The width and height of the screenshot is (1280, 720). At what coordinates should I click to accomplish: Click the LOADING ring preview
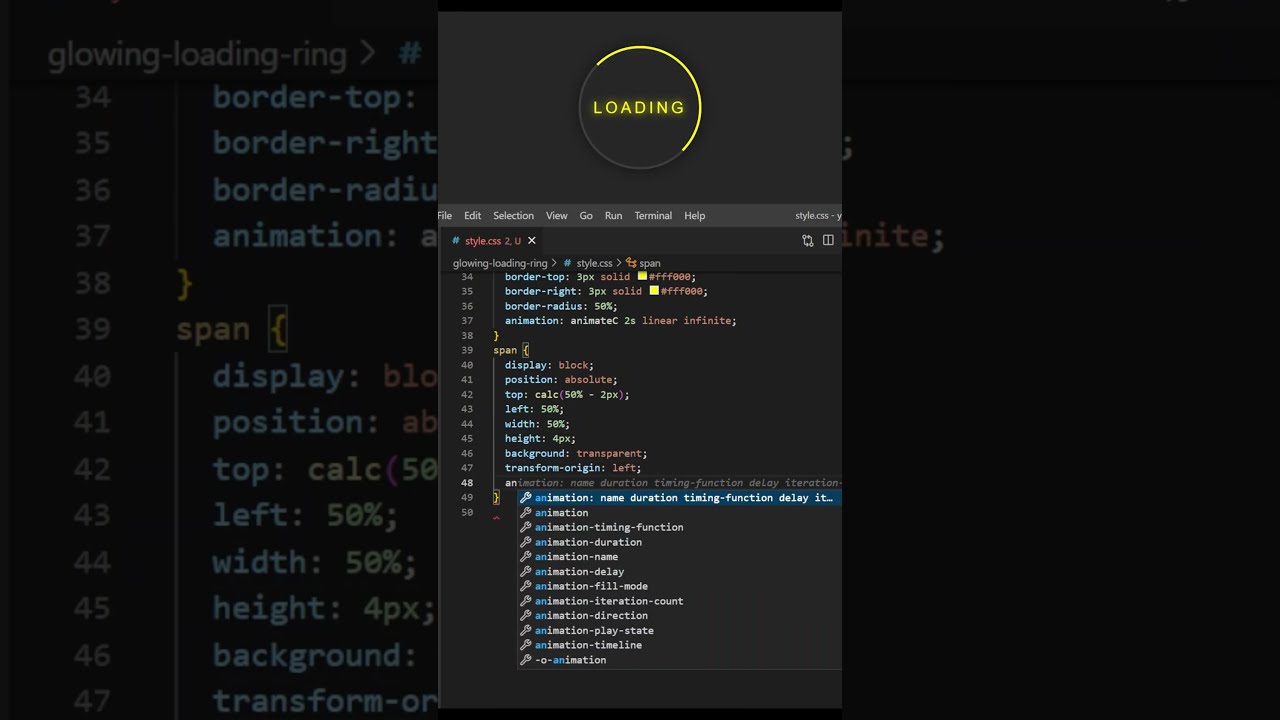(x=640, y=107)
